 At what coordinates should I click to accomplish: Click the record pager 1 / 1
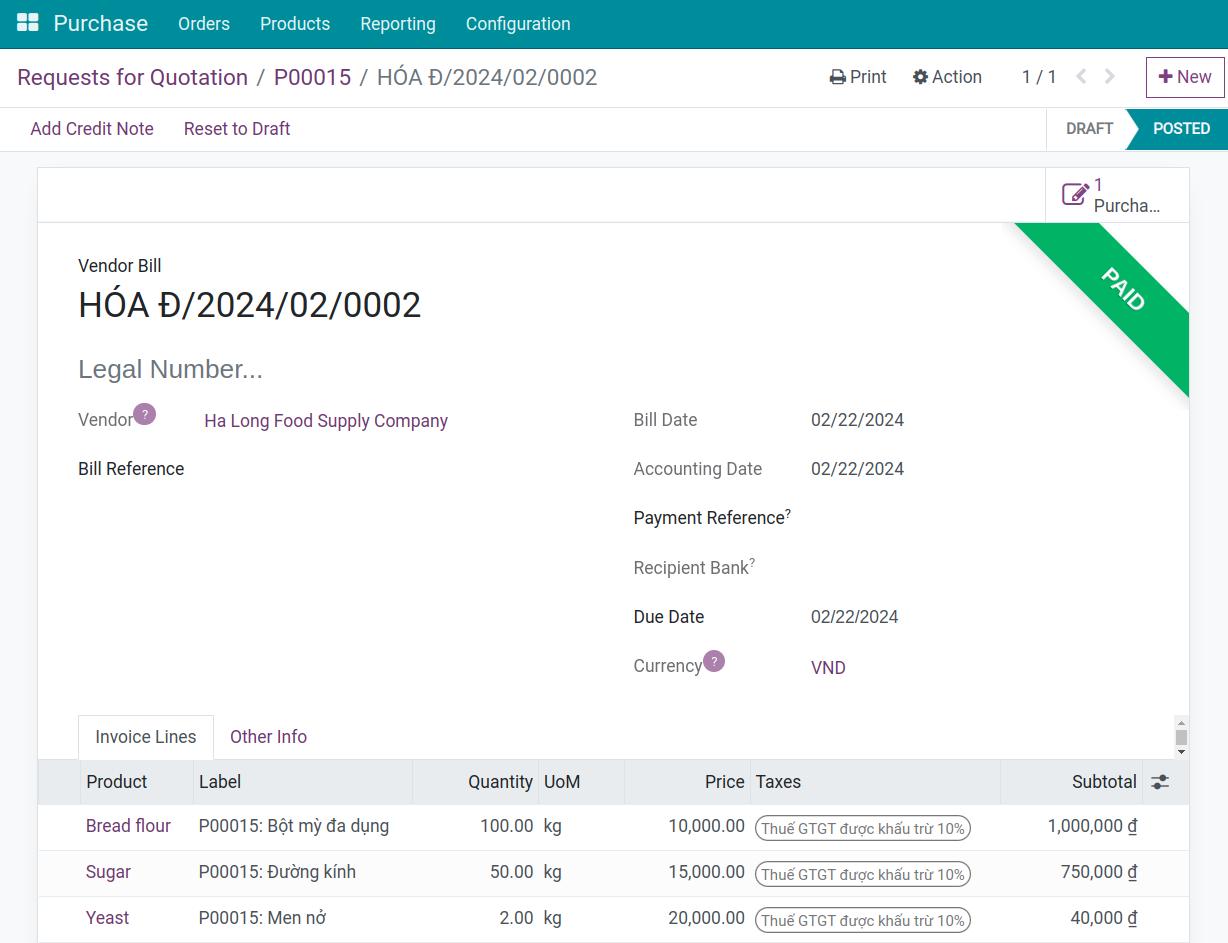pos(1039,77)
